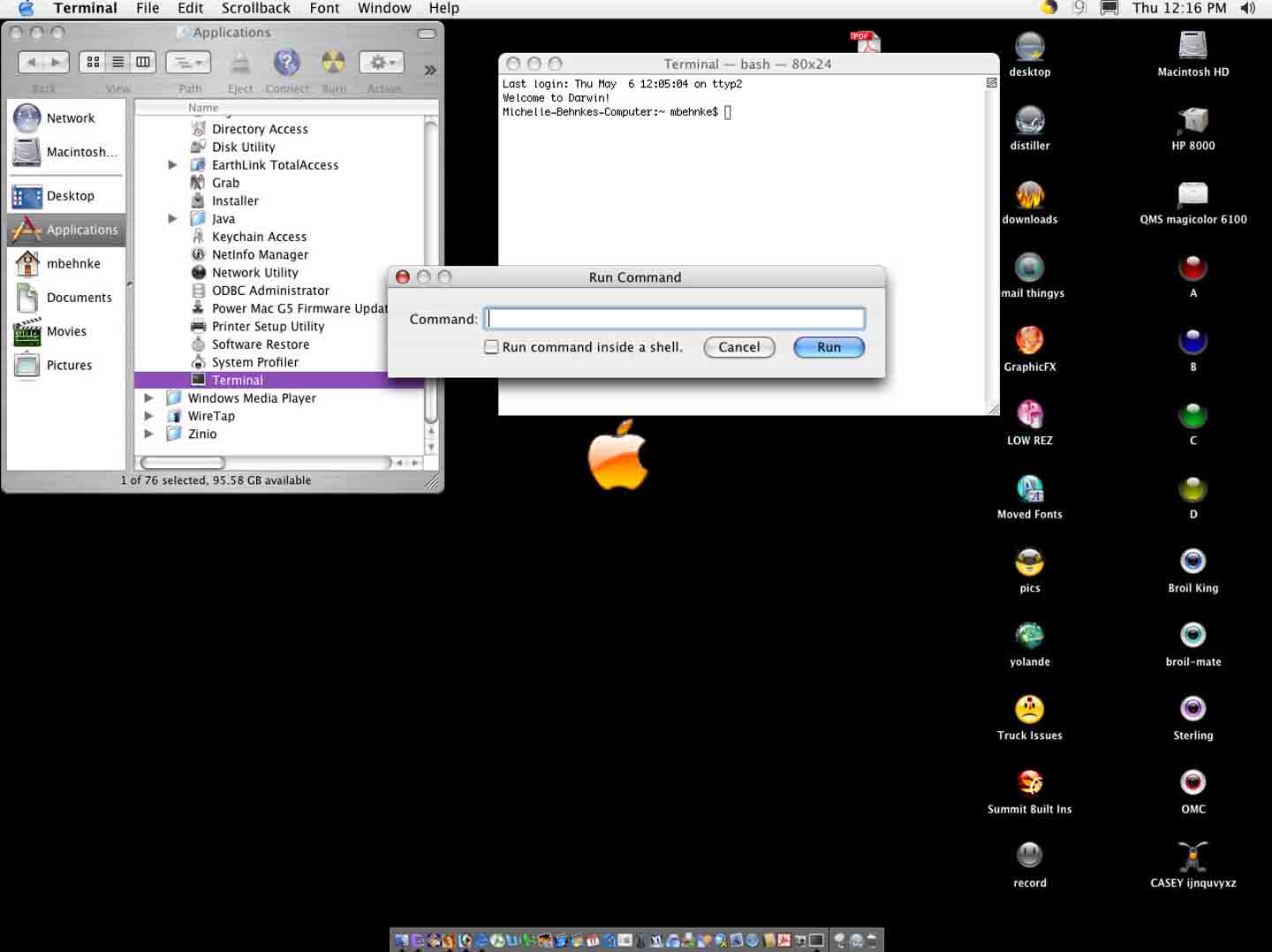Click the Terminal window prompt area
Viewport: 1272px width, 952px height.
(x=728, y=112)
